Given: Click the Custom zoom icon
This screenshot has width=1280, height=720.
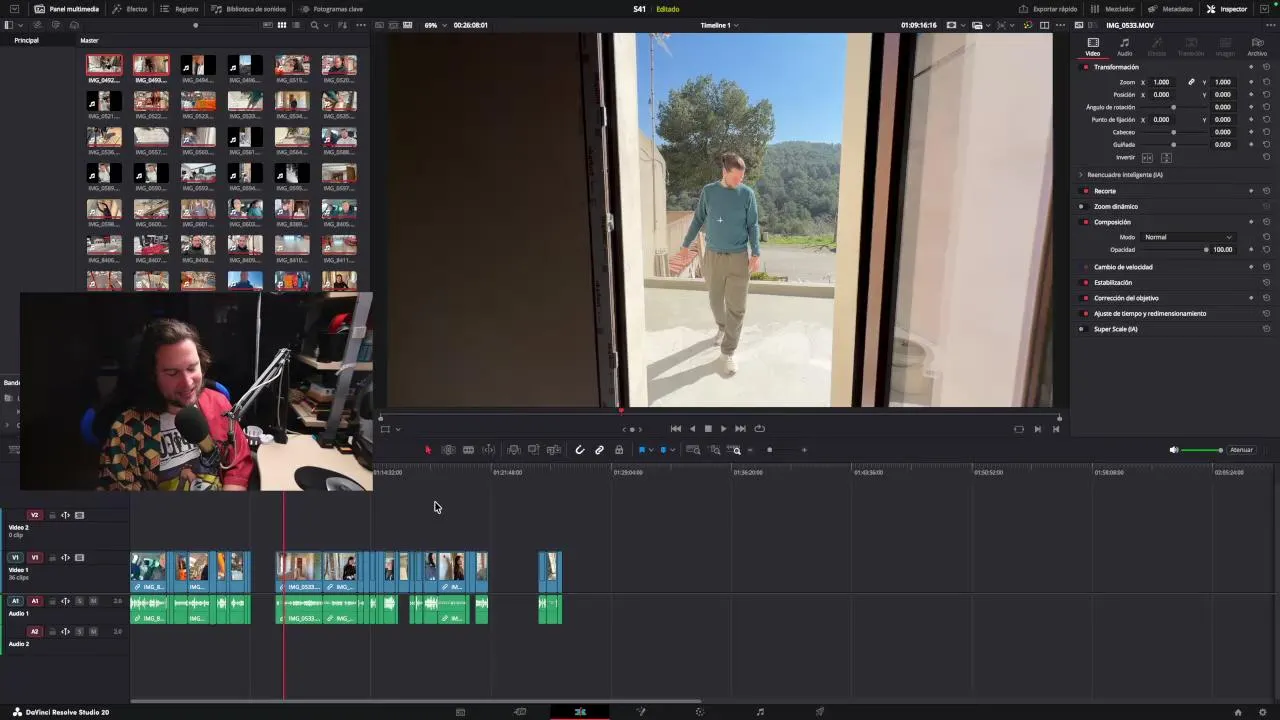Looking at the screenshot, I should click(x=736, y=450).
